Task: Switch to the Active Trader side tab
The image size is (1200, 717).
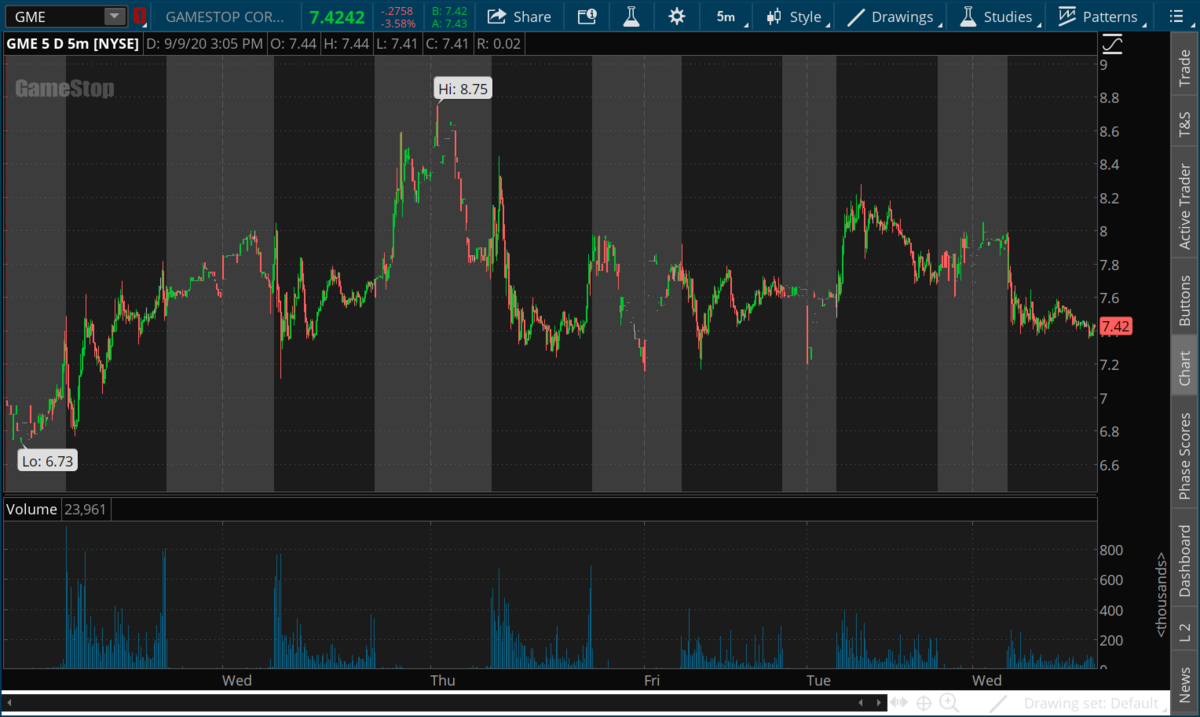Action: [x=1185, y=207]
